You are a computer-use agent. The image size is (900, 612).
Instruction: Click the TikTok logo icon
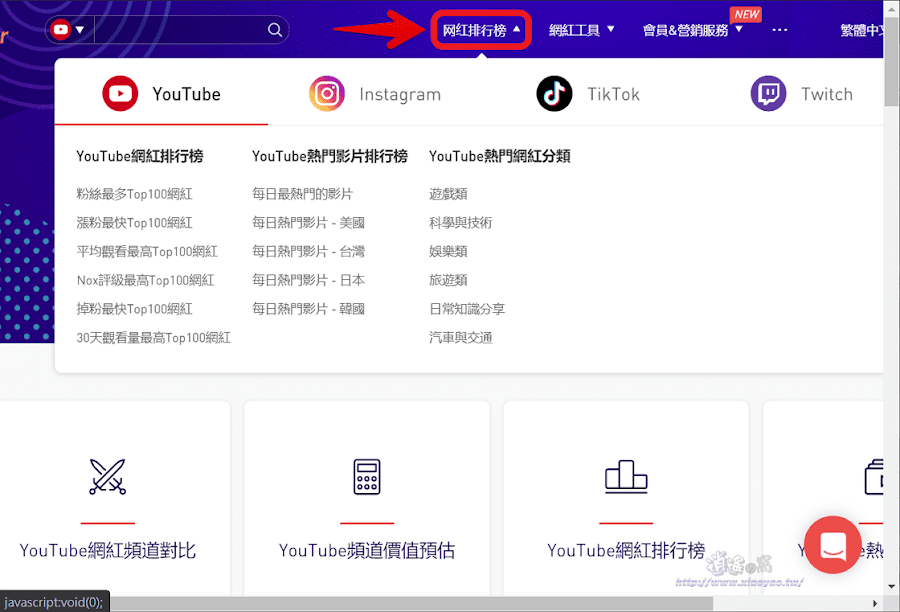554,94
